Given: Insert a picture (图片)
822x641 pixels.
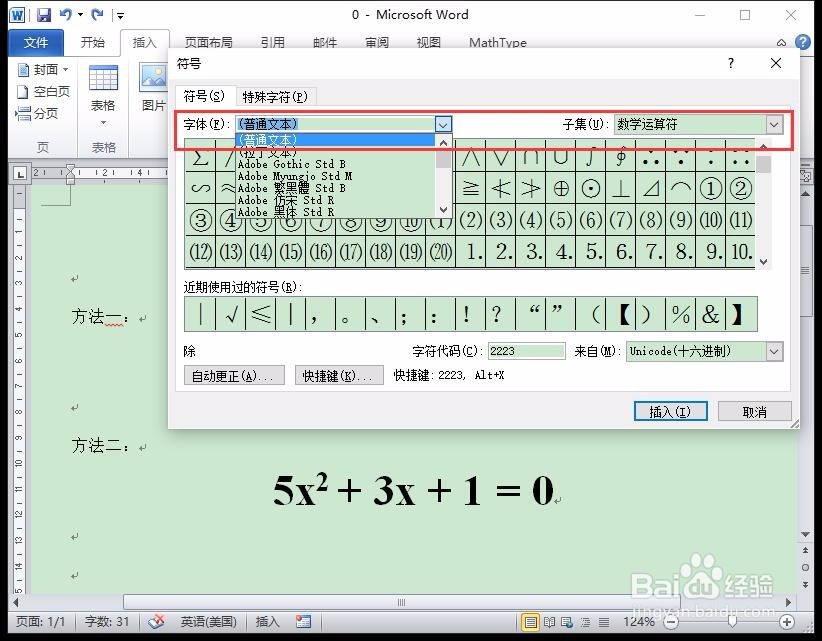Looking at the screenshot, I should 154,86.
